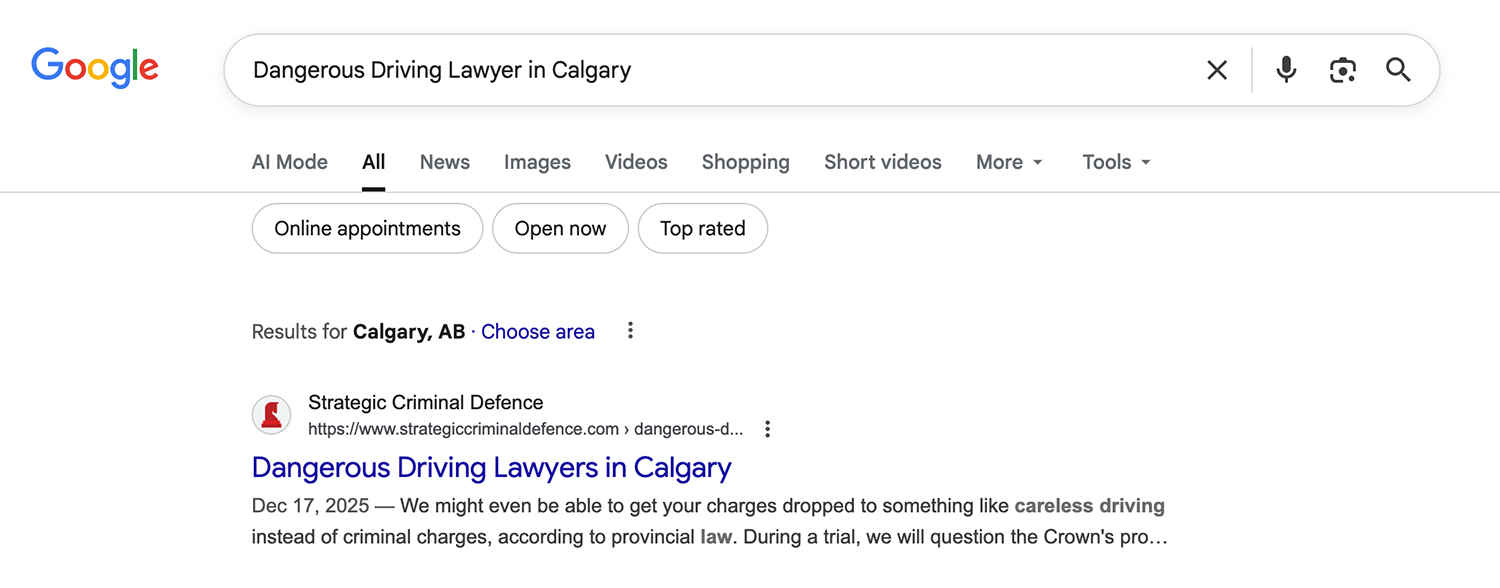1500x588 pixels.
Task: Click the Strategic Criminal Defence favicon
Action: coord(270,414)
